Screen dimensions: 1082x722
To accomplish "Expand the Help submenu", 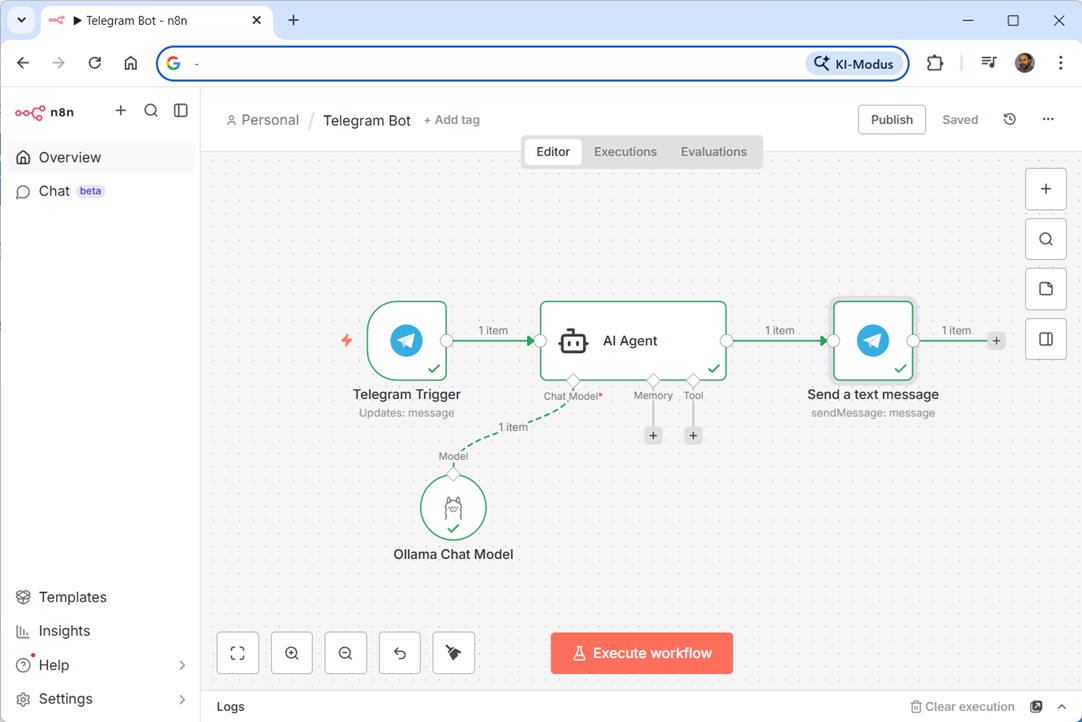I will pyautogui.click(x=182, y=665).
